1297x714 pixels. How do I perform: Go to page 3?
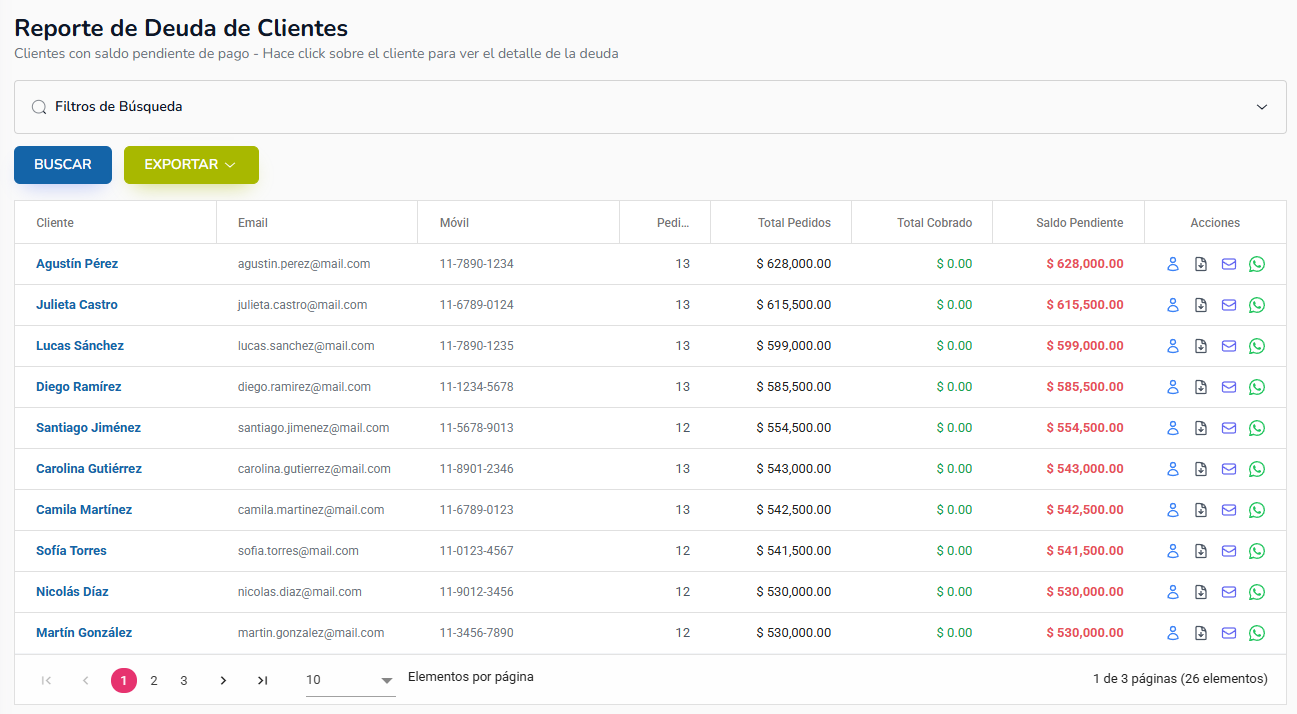184,681
